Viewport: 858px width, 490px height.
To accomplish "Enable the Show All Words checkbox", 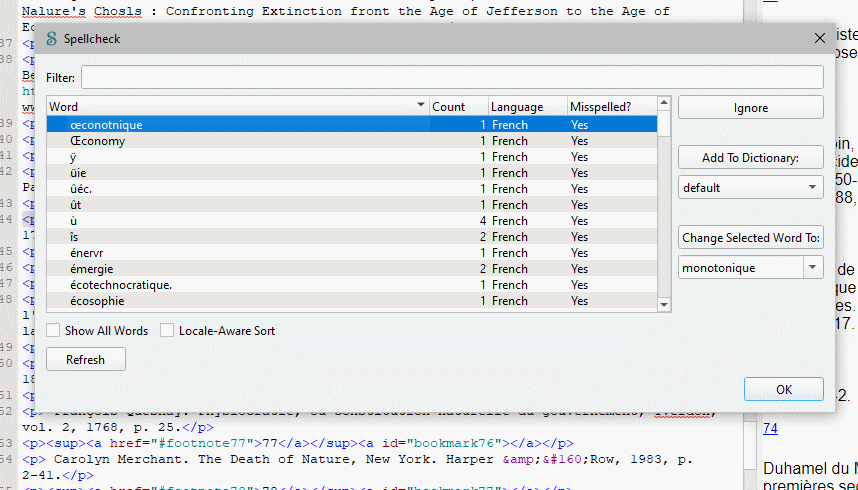I will [x=54, y=331].
